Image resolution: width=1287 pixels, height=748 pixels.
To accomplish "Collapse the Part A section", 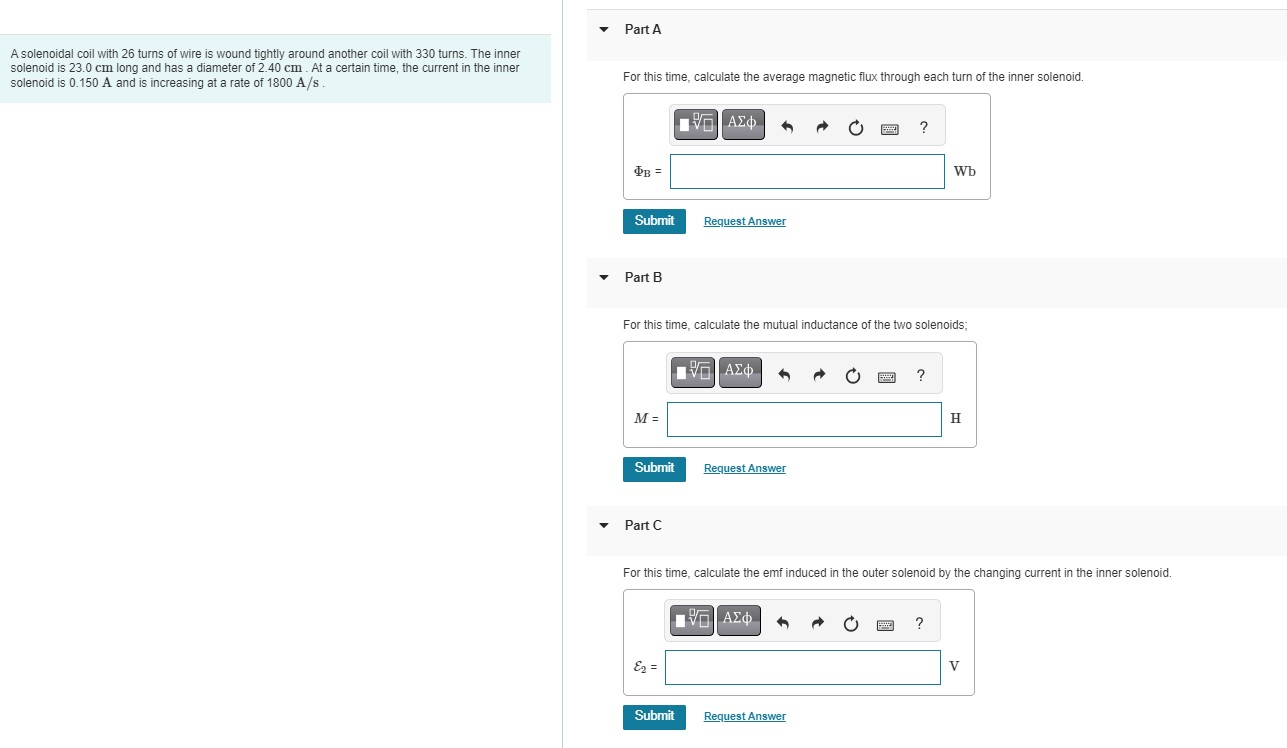I will (x=604, y=30).
